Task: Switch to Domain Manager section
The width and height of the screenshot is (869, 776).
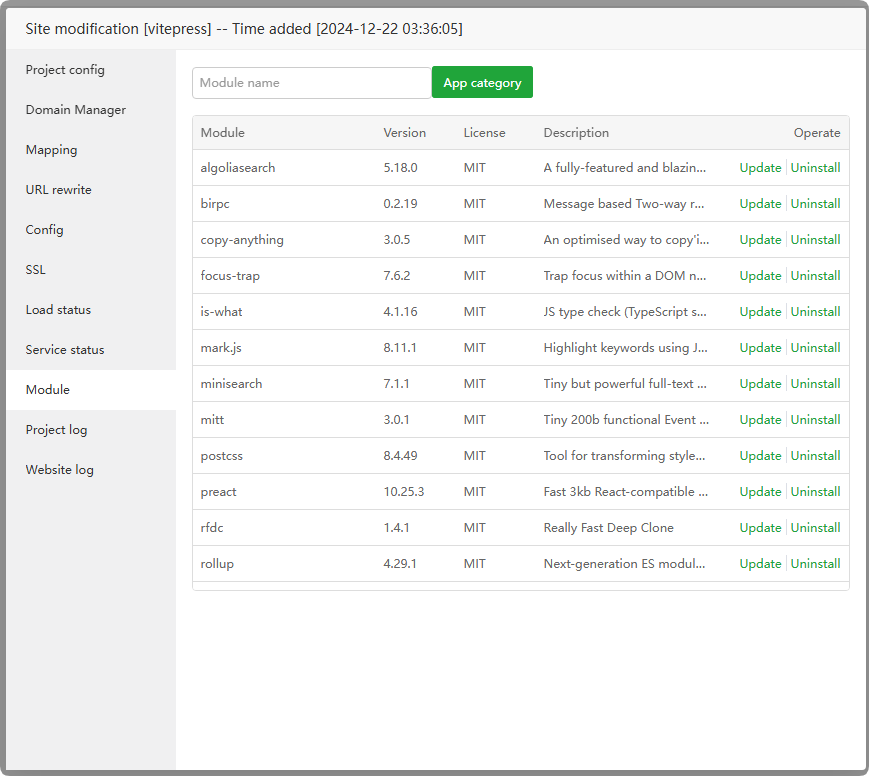Action: coord(76,110)
